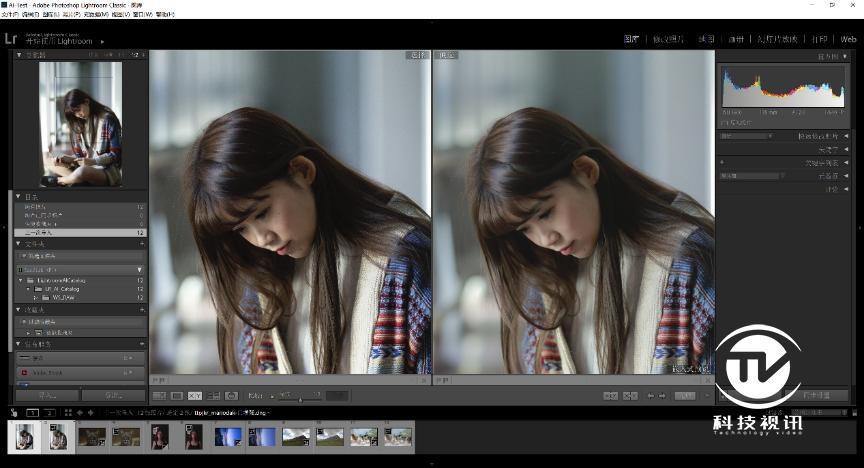Screen dimensions: 864x468
Task: Click the 导出 Export button
Action: click(x=114, y=395)
